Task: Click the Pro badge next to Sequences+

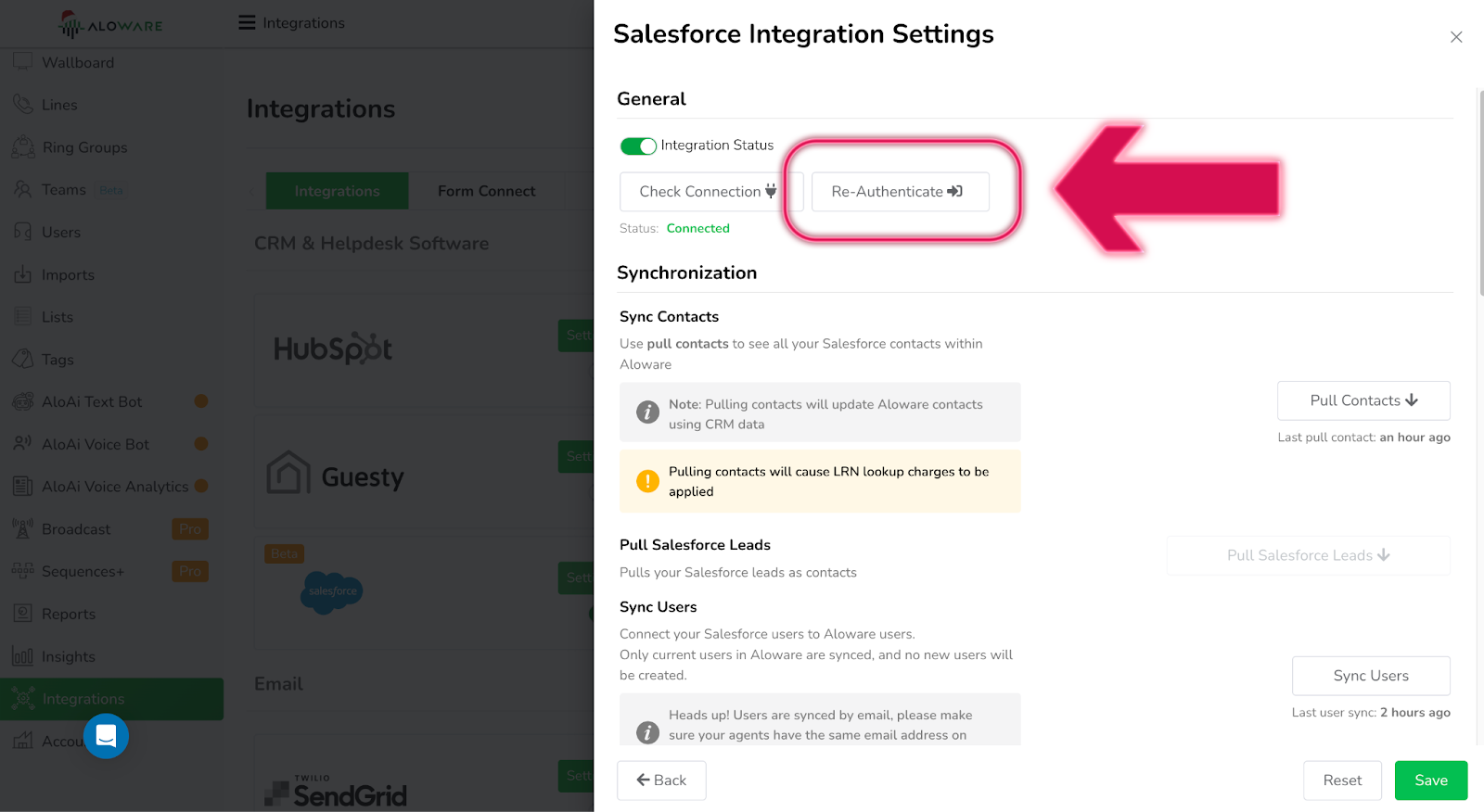Action: pos(190,571)
